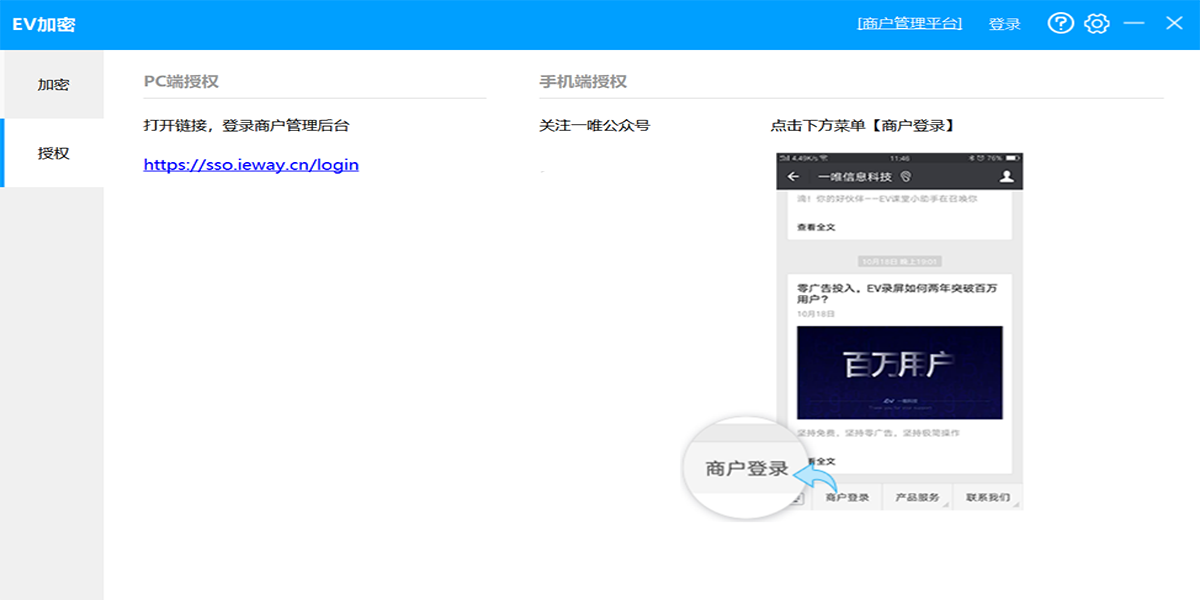Screen dimensions: 1200x600
Task: Click the 一唯信息科技 title in phone screenshot
Action: click(x=856, y=177)
